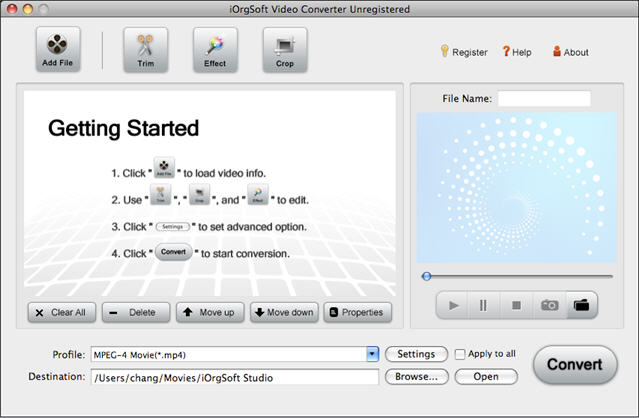639x418 pixels.
Task: Enable the Apply to all checkbox
Action: click(460, 354)
